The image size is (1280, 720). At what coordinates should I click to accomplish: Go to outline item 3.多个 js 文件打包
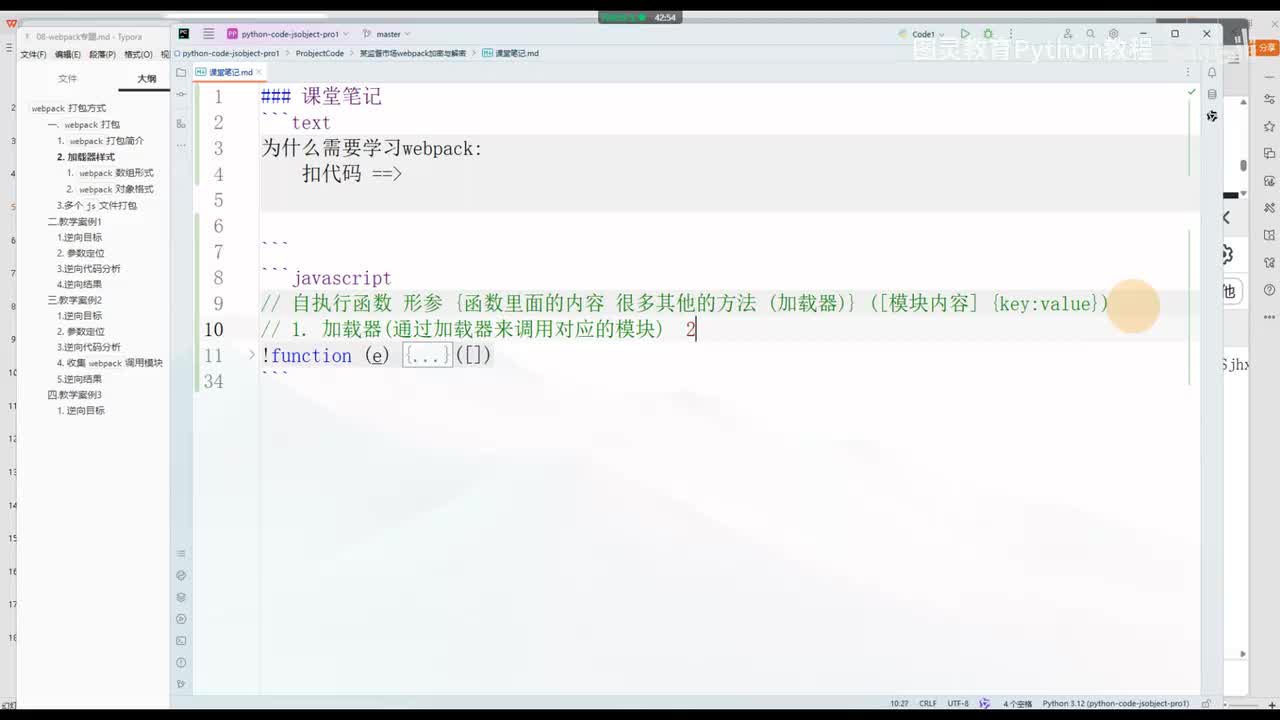pos(97,205)
